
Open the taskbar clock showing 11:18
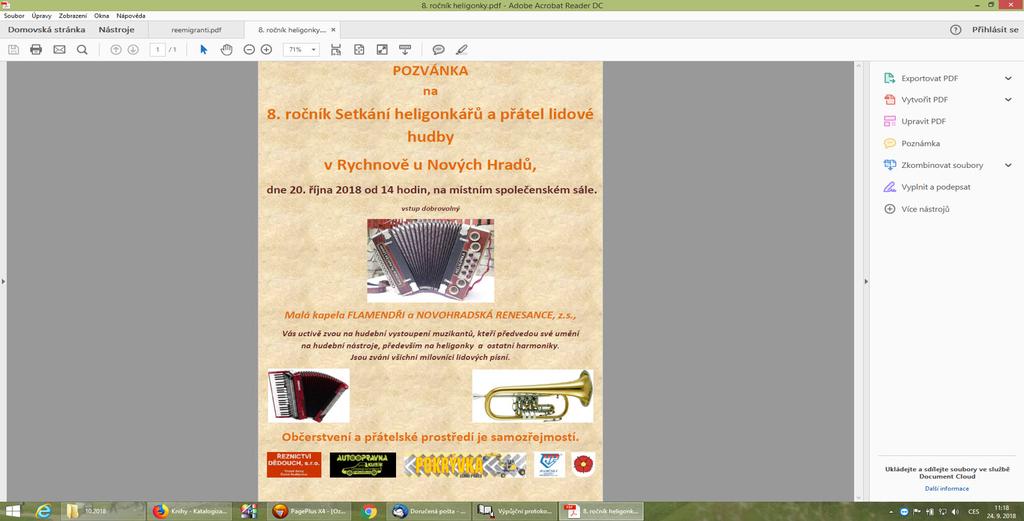[x=1000, y=511]
